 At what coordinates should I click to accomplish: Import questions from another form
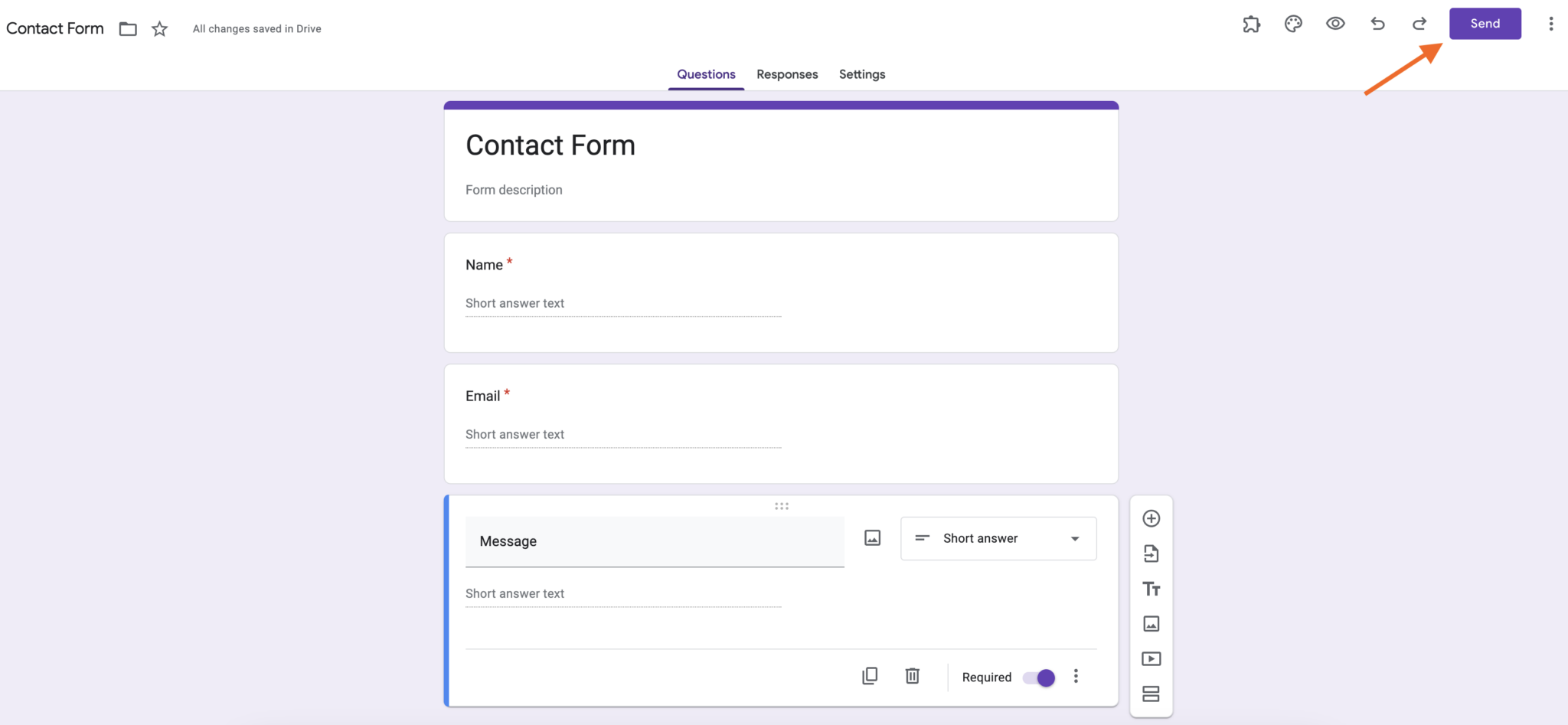[x=1151, y=553]
